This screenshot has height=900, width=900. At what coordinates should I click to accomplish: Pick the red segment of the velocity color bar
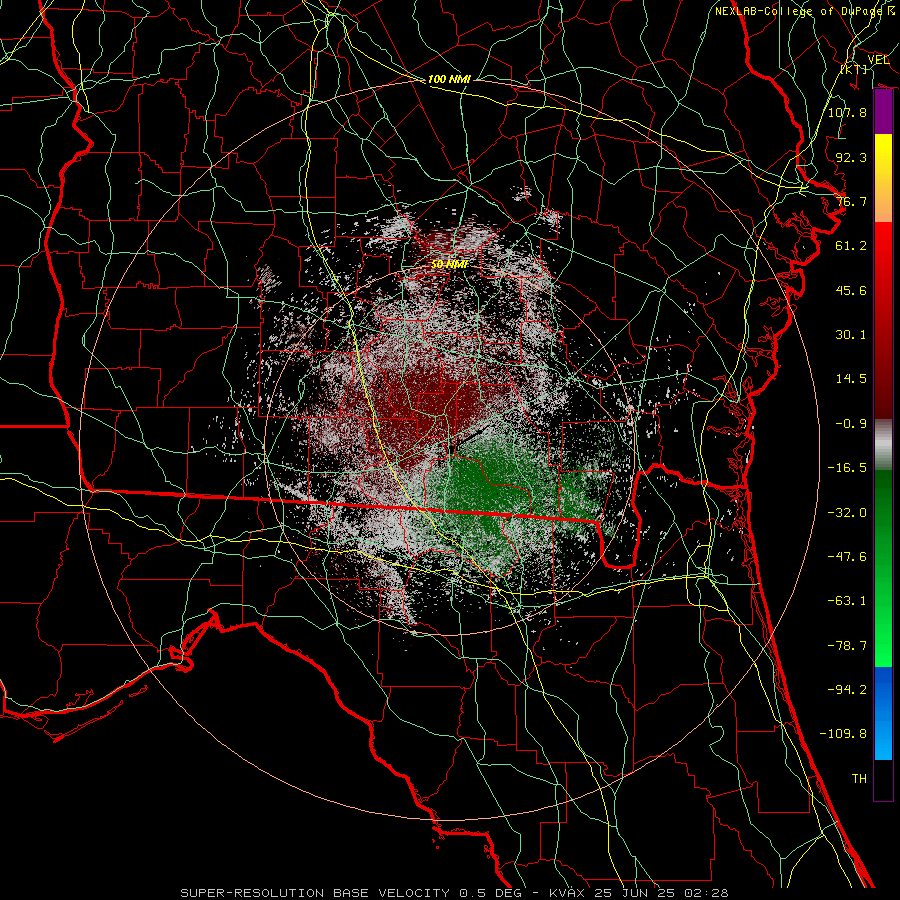pos(883,320)
